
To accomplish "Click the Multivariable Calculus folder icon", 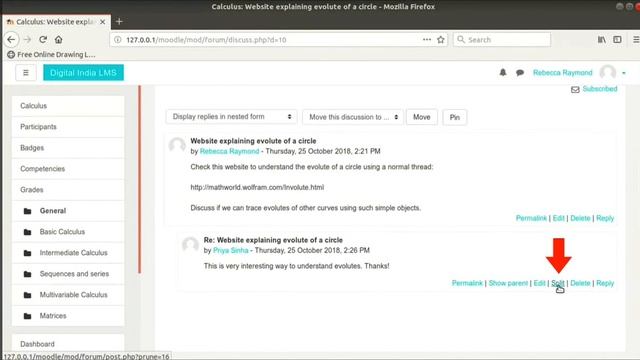I will tap(27, 295).
